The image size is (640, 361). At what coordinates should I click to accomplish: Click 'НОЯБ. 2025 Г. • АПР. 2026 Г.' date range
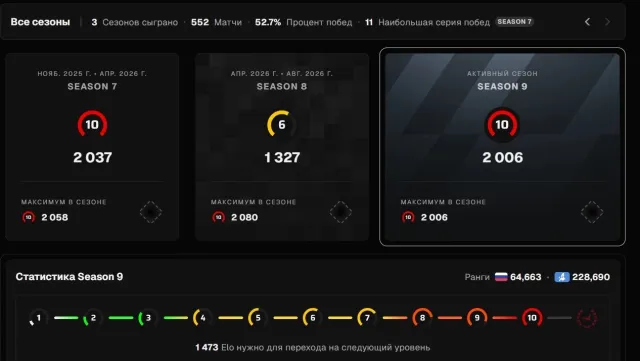[x=92, y=74]
